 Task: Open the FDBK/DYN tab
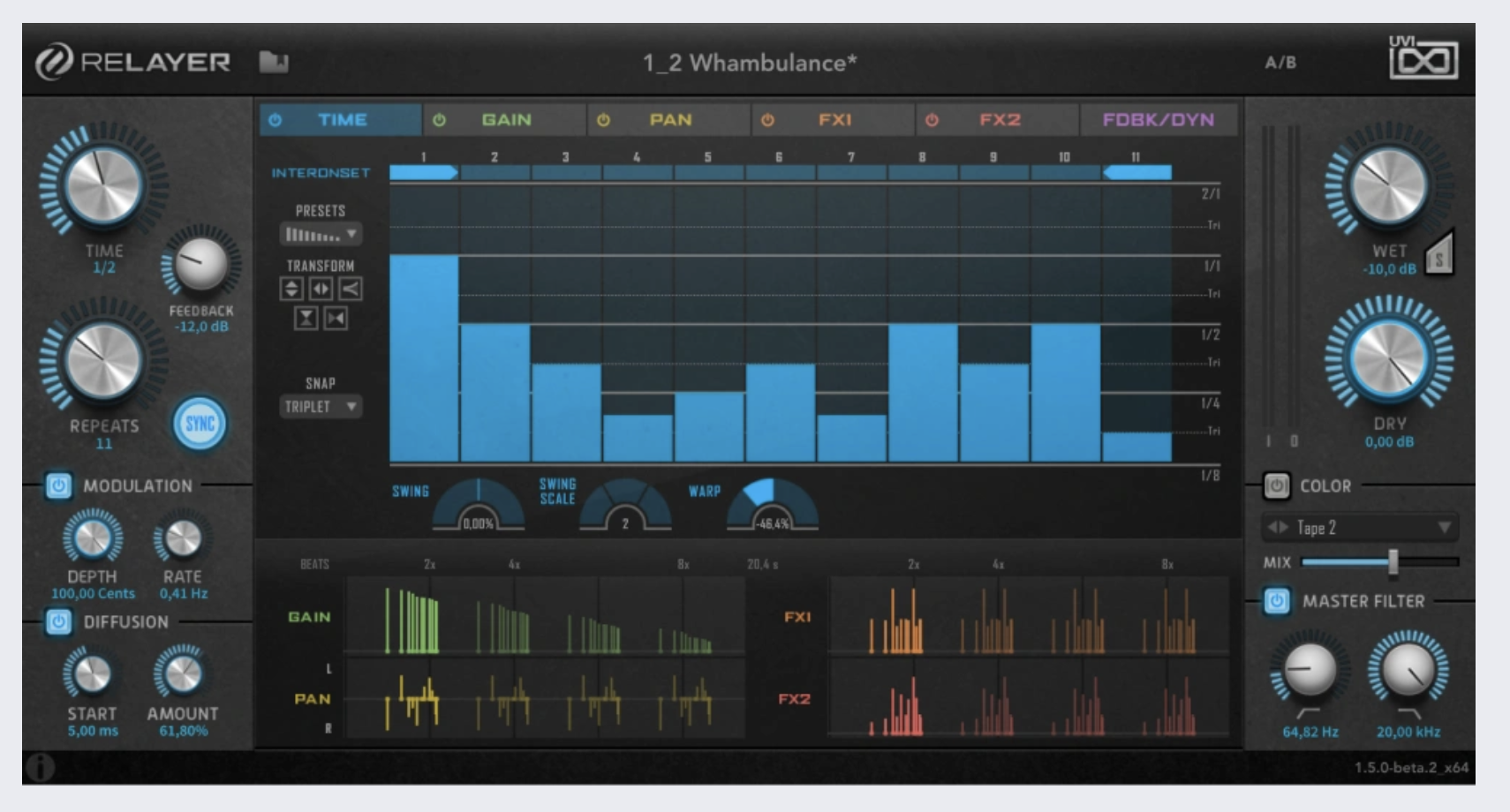click(x=1158, y=120)
